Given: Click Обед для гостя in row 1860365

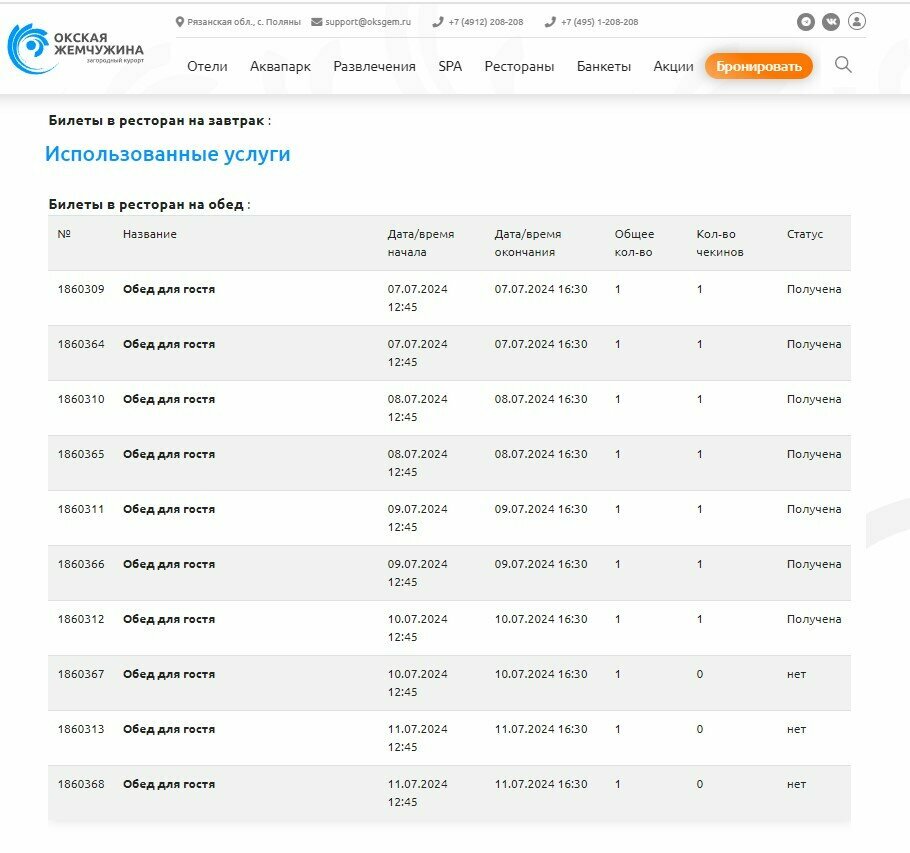Looking at the screenshot, I should click(x=169, y=454).
